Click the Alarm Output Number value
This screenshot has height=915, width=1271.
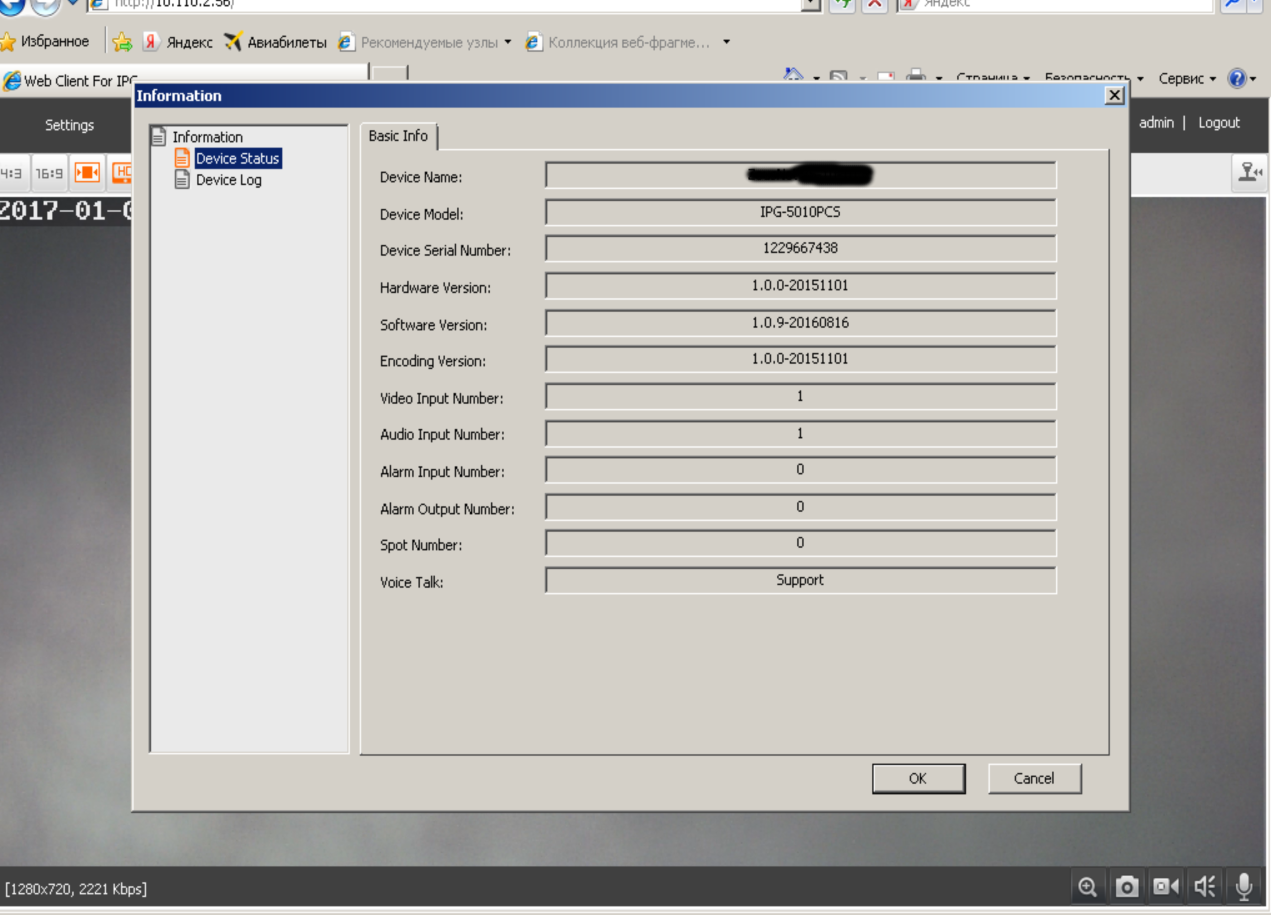point(801,507)
